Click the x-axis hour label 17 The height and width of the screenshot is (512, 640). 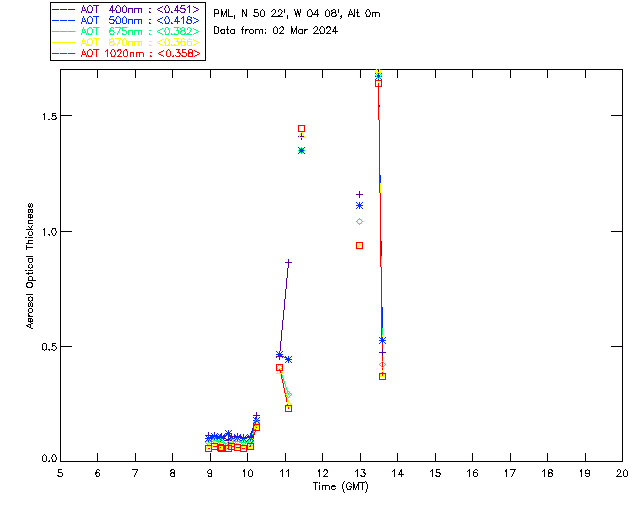pyautogui.click(x=510, y=473)
